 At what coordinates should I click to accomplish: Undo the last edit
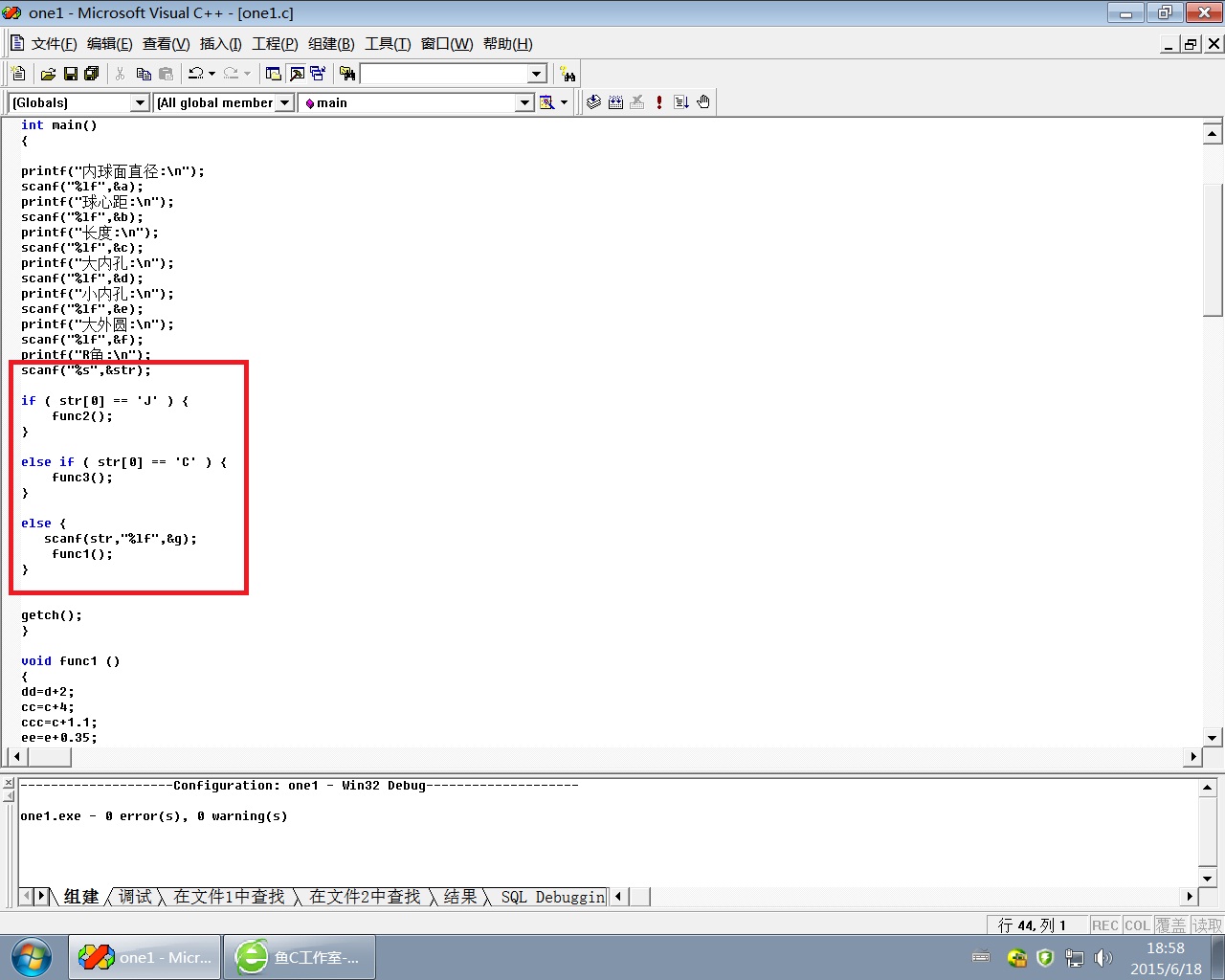pyautogui.click(x=195, y=74)
